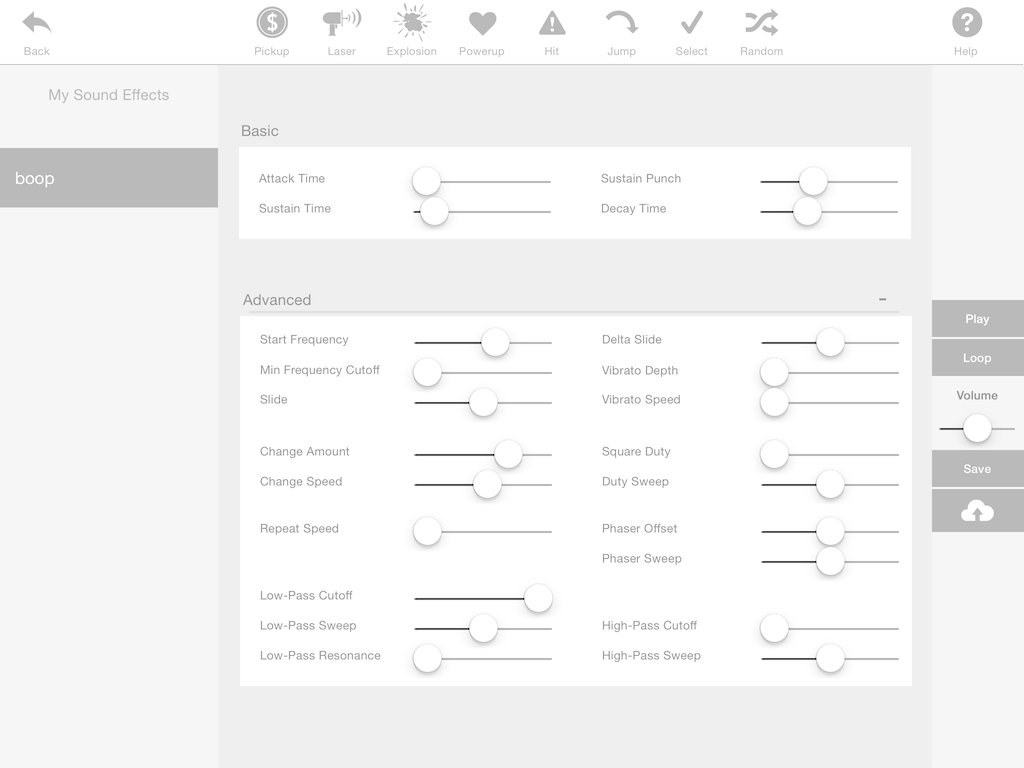Image resolution: width=1024 pixels, height=768 pixels.
Task: Collapse the Advanced section with the minus
Action: point(882,299)
